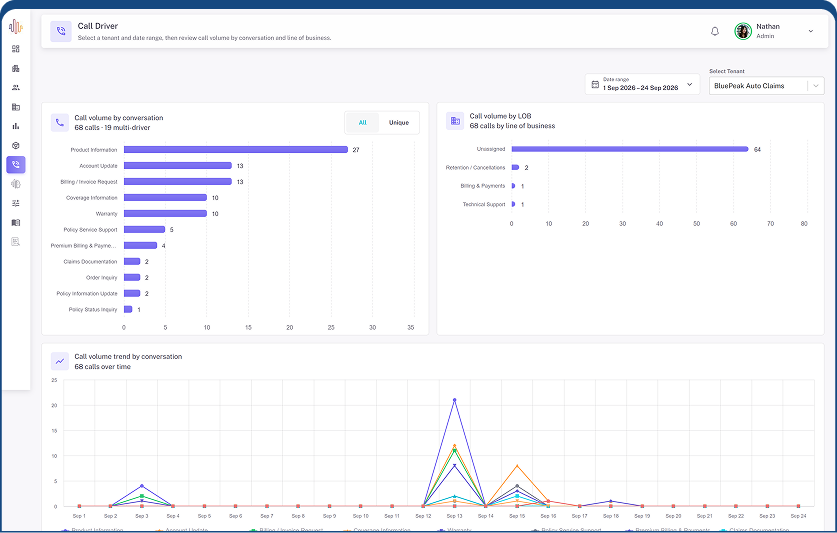Open the circular target icon in sidebar

(15, 145)
